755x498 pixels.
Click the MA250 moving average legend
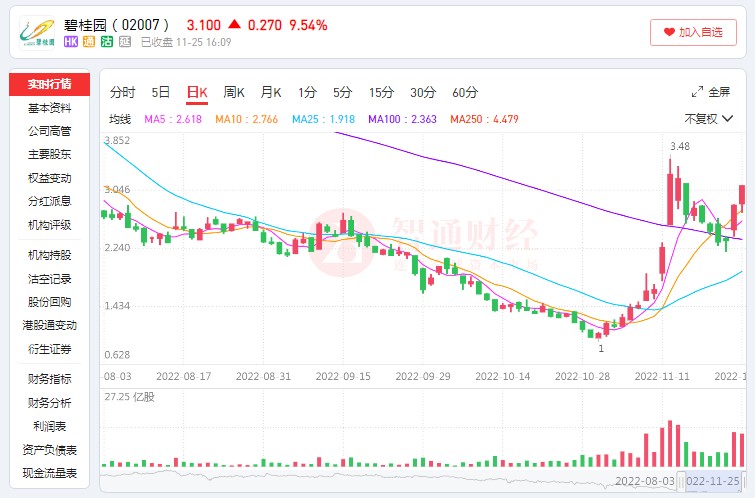pyautogui.click(x=483, y=119)
